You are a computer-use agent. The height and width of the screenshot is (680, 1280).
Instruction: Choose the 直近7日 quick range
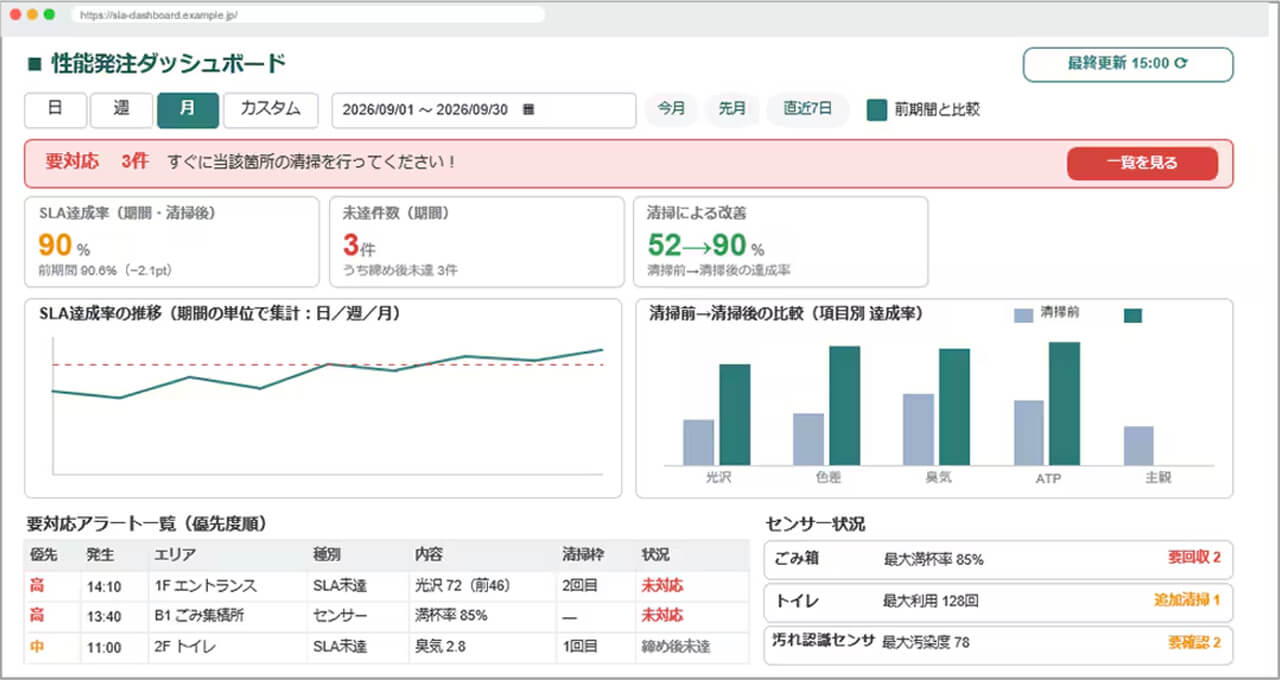pyautogui.click(x=807, y=110)
